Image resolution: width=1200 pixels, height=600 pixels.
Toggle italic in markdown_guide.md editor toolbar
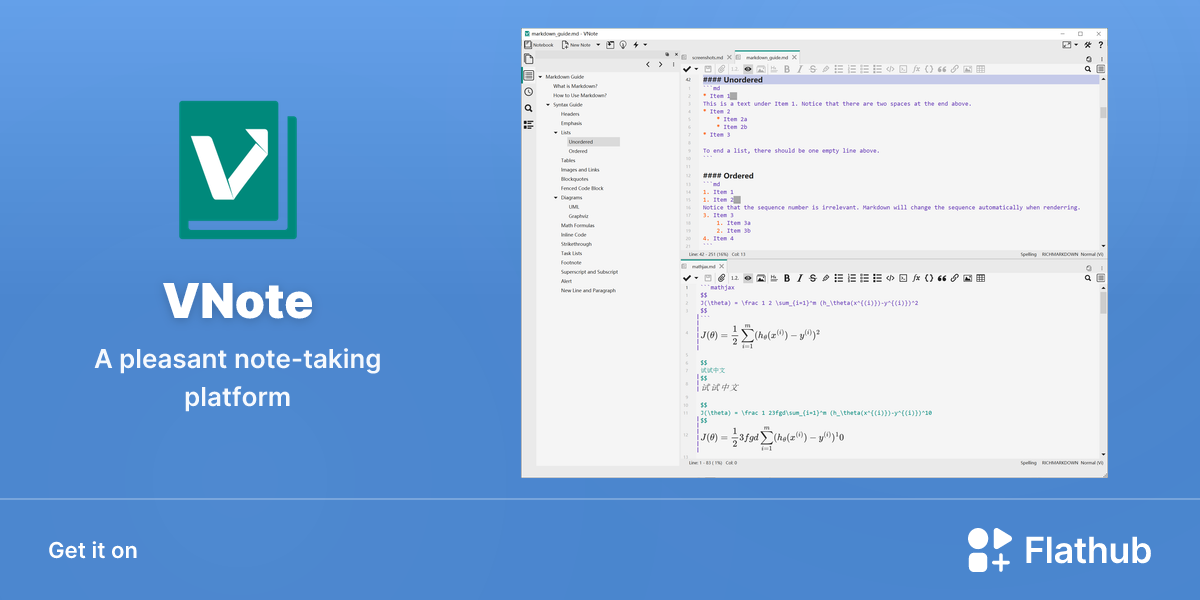click(x=800, y=69)
